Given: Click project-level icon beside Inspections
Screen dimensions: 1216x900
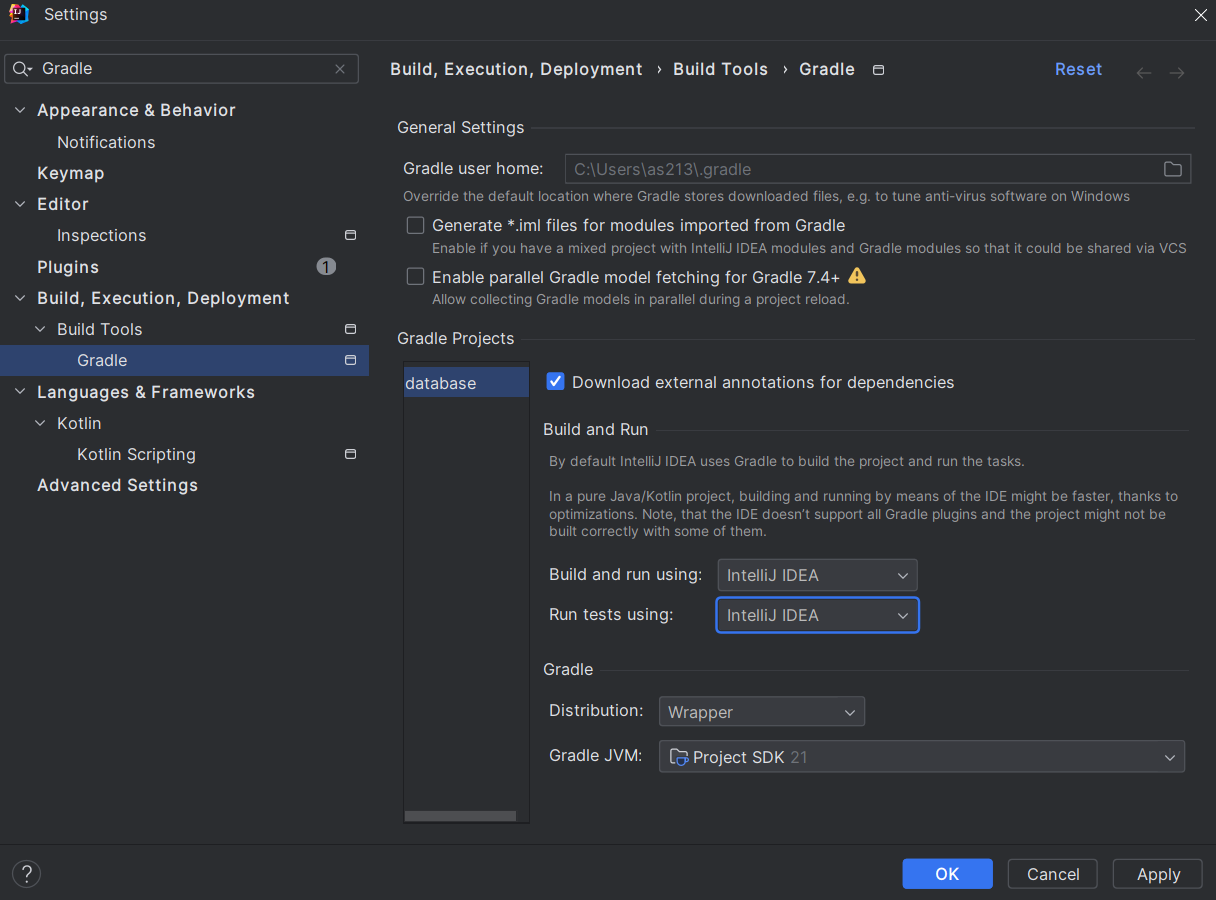Looking at the screenshot, I should point(350,235).
